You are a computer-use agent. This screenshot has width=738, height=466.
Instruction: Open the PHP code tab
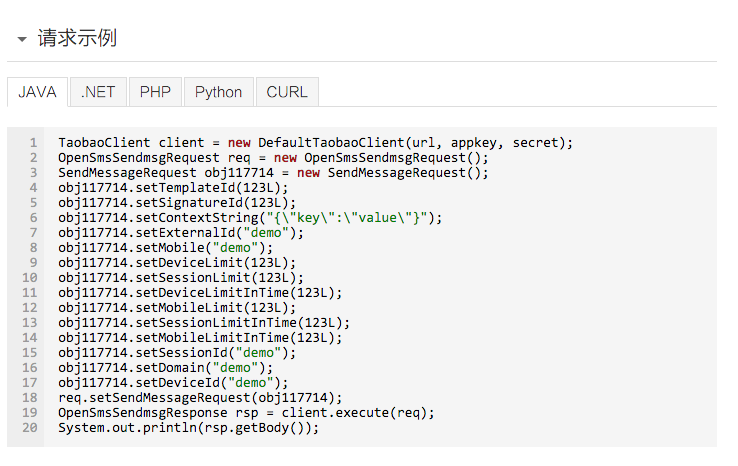click(155, 92)
